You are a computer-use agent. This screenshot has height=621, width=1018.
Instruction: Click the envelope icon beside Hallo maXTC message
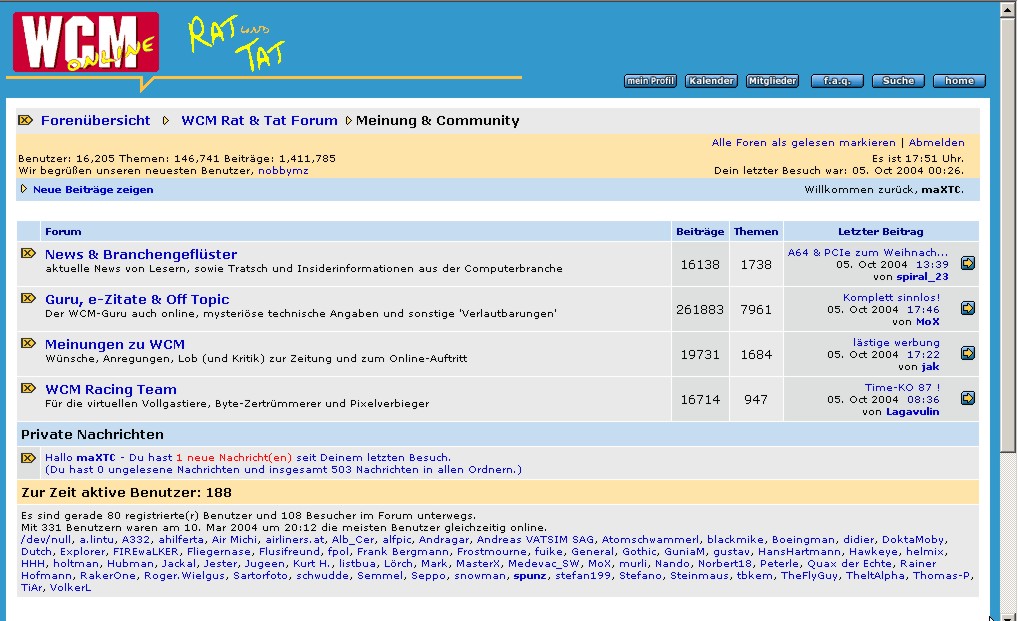point(28,457)
